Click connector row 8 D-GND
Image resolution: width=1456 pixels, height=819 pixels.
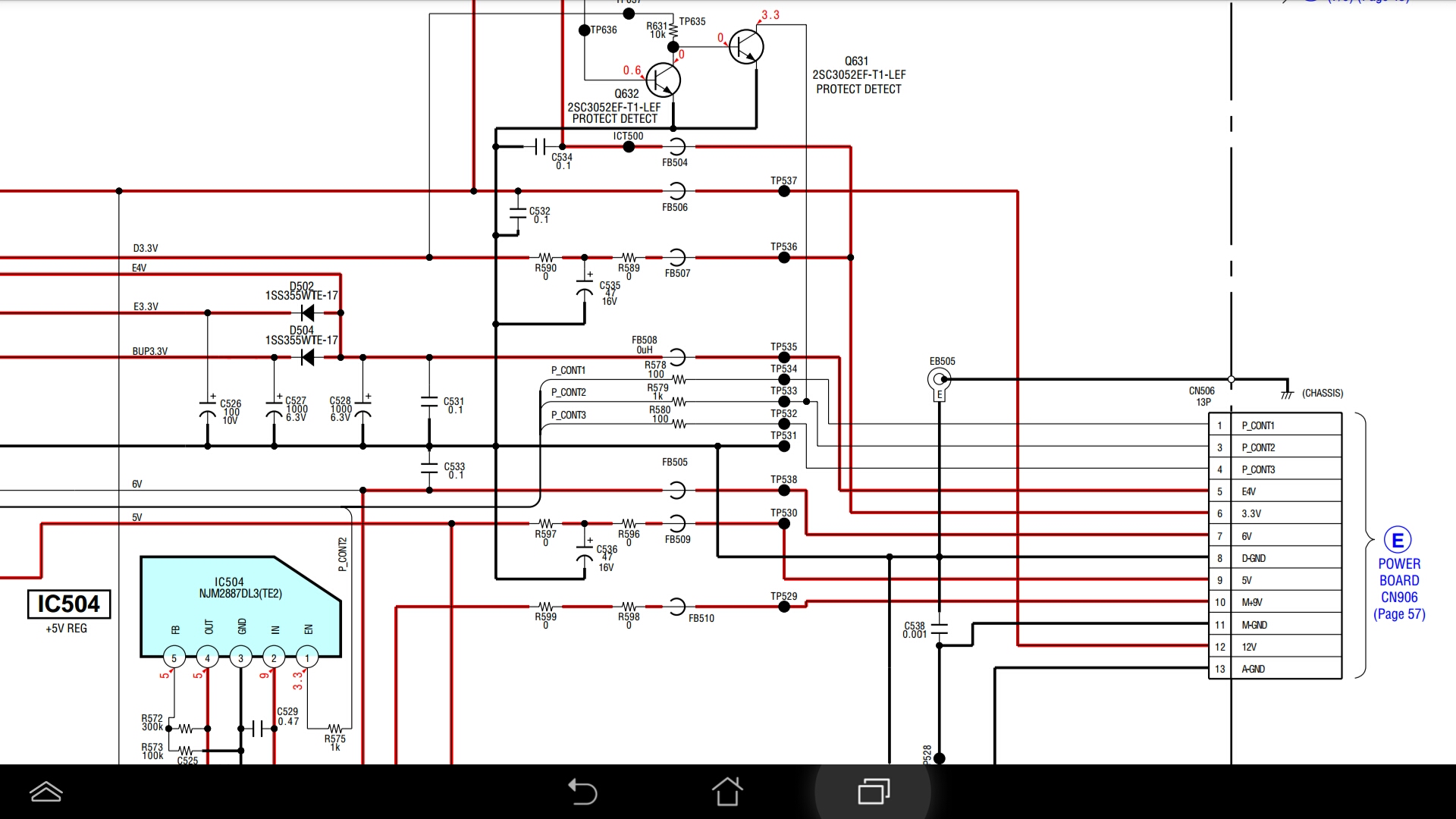[x=1276, y=558]
